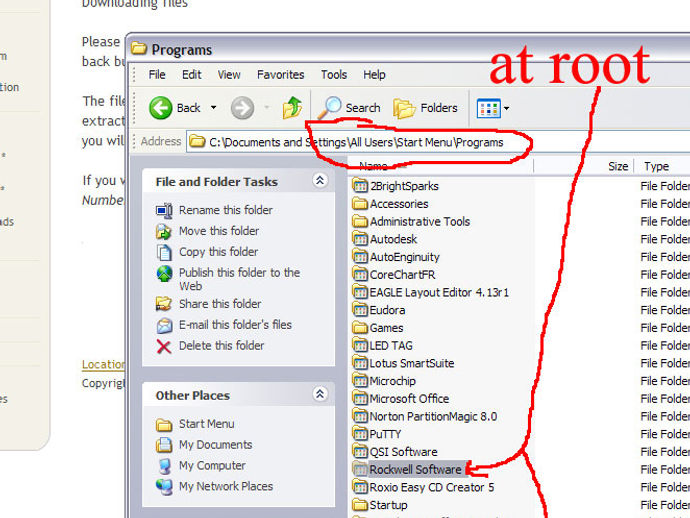Click Publish this folder to the Web
Screen dimensions: 690x518
click(x=239, y=279)
